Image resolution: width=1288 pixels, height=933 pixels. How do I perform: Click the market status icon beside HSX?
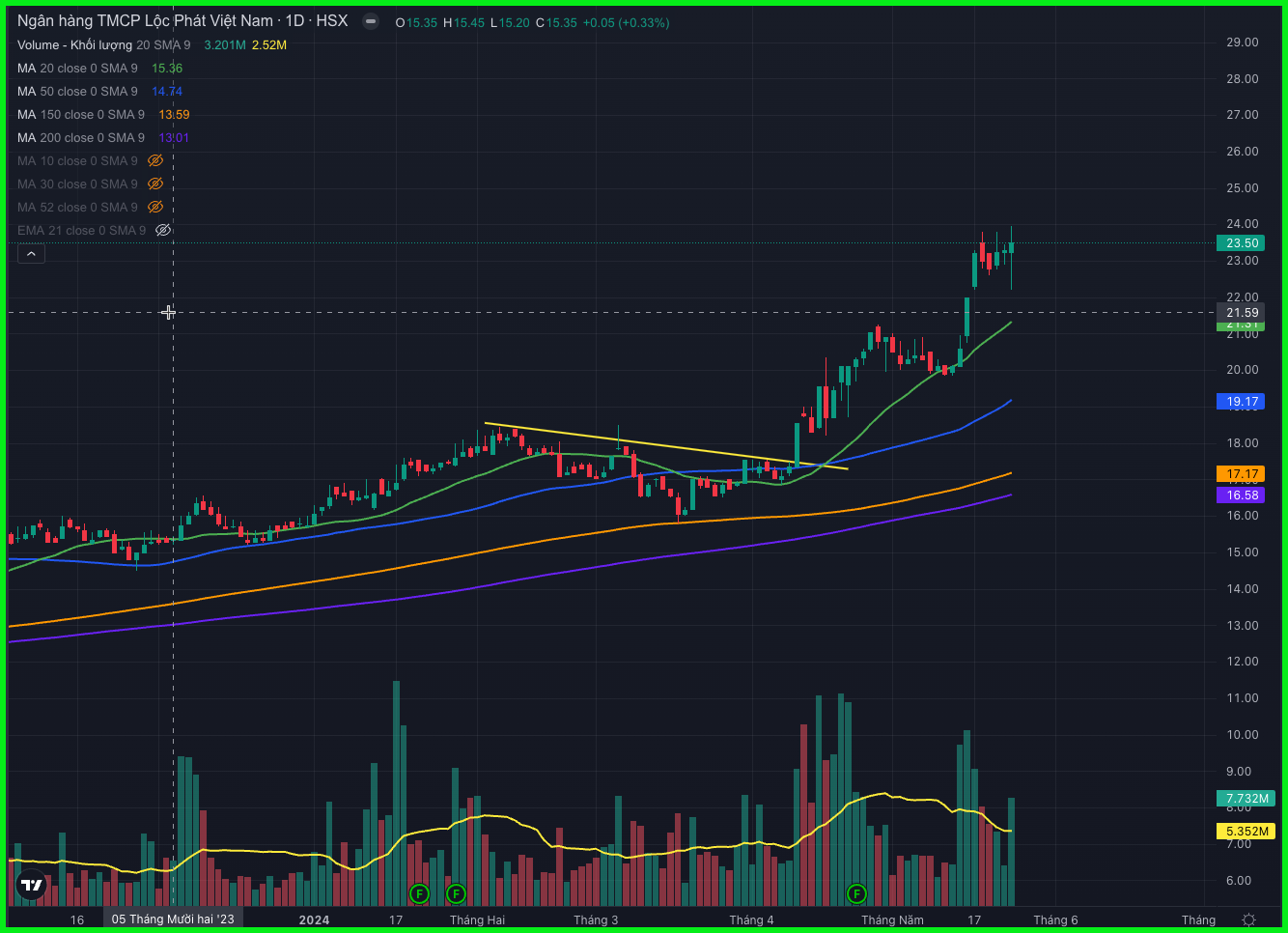click(371, 21)
